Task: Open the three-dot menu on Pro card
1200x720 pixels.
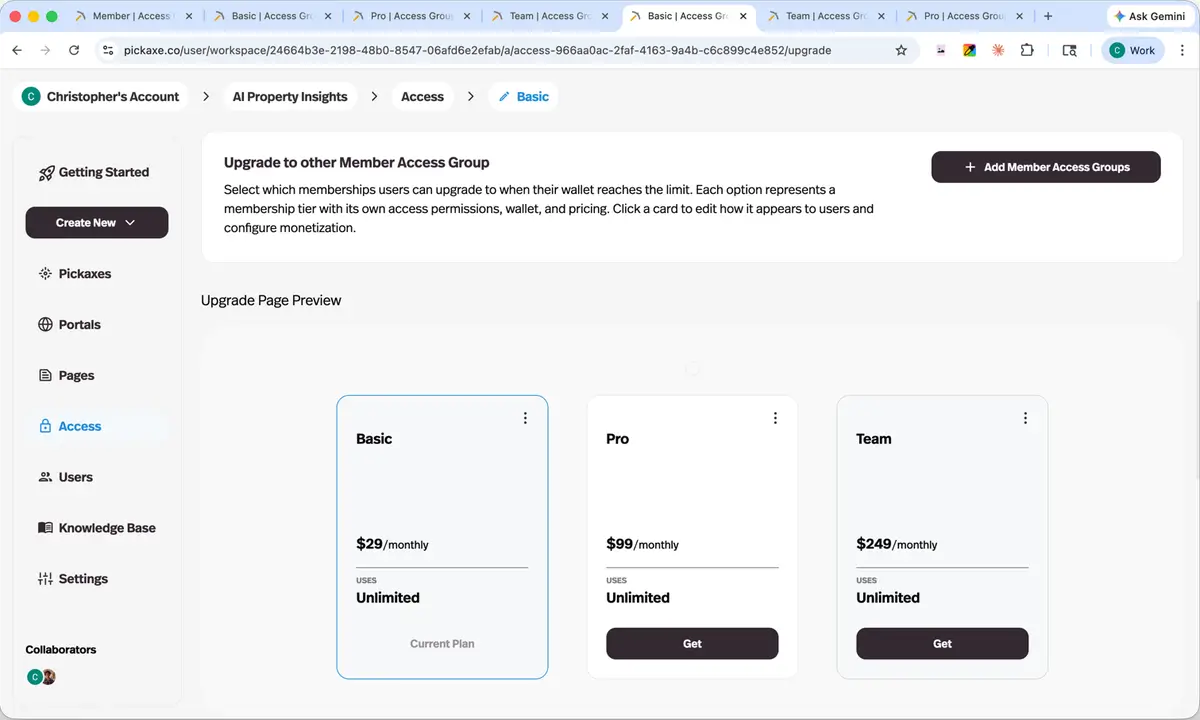Action: 775,418
